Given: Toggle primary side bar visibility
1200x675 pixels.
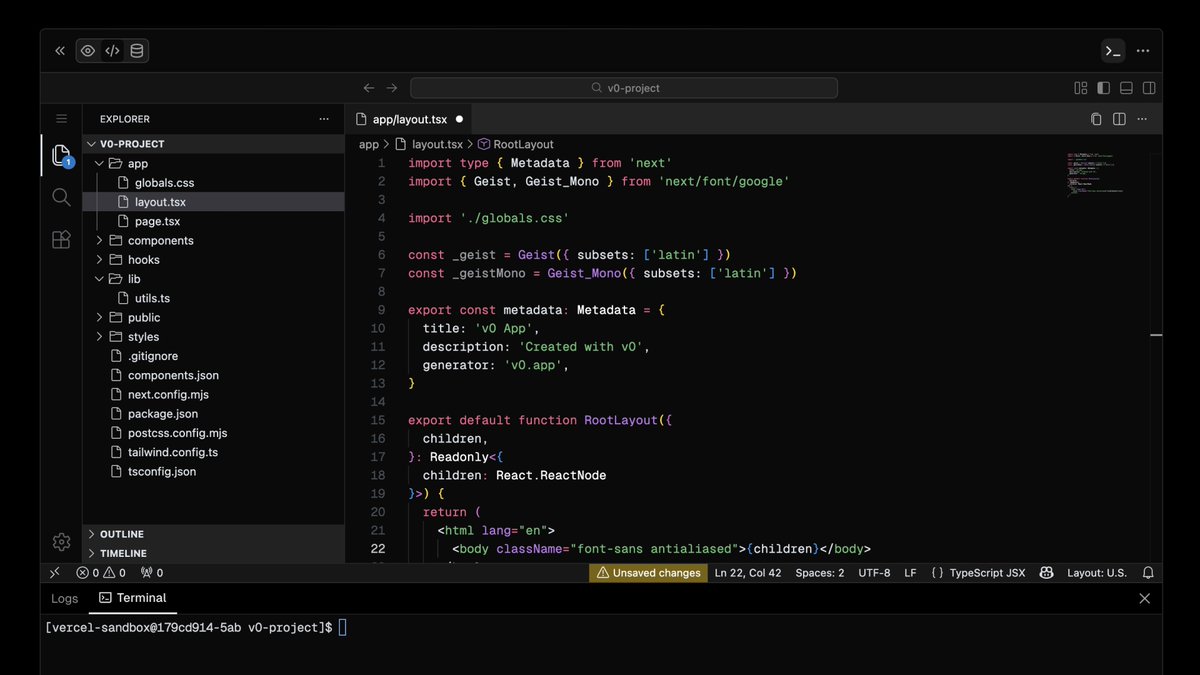Looking at the screenshot, I should pos(1104,88).
